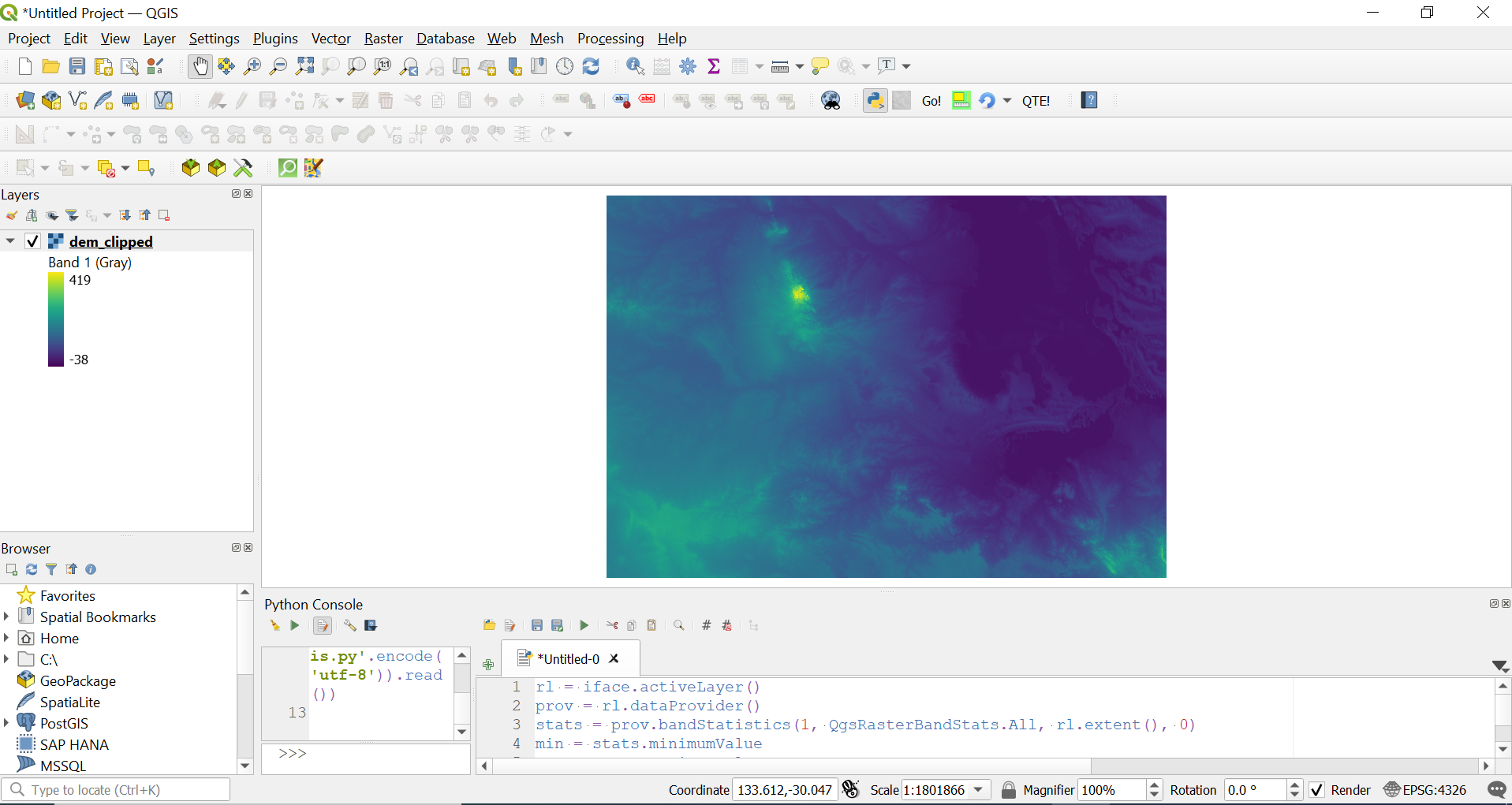Click the Coordinate input field
Image resolution: width=1512 pixels, height=805 pixels.
784,790
